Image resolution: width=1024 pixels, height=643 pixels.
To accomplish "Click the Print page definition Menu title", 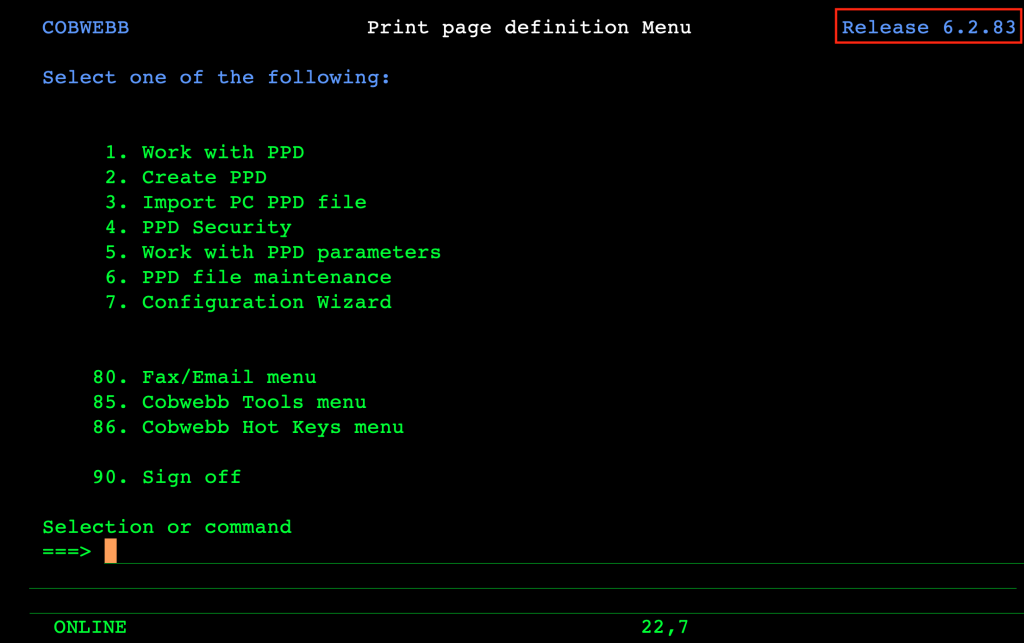I will point(529,27).
